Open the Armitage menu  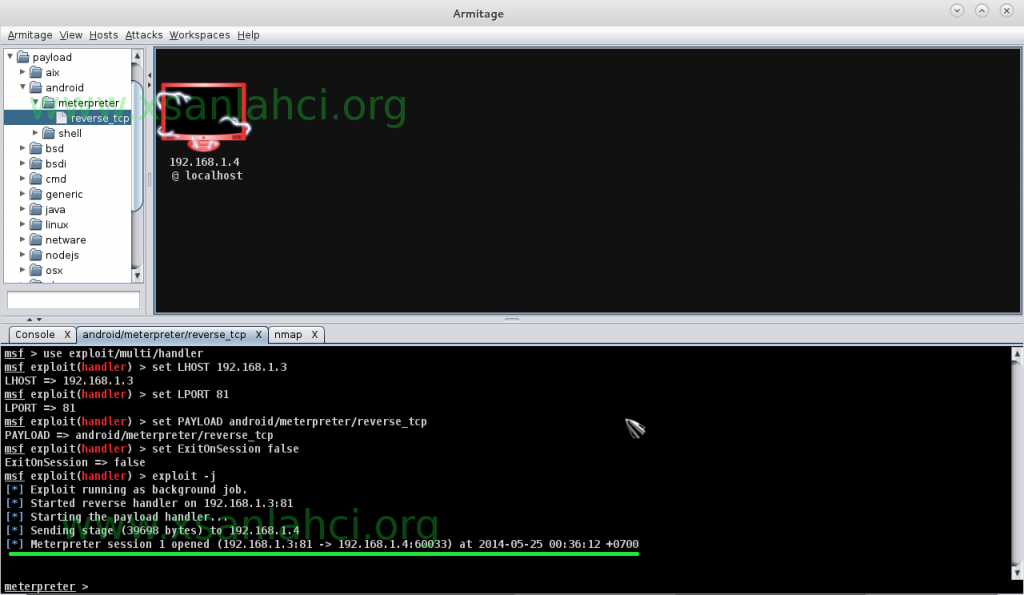pos(29,35)
